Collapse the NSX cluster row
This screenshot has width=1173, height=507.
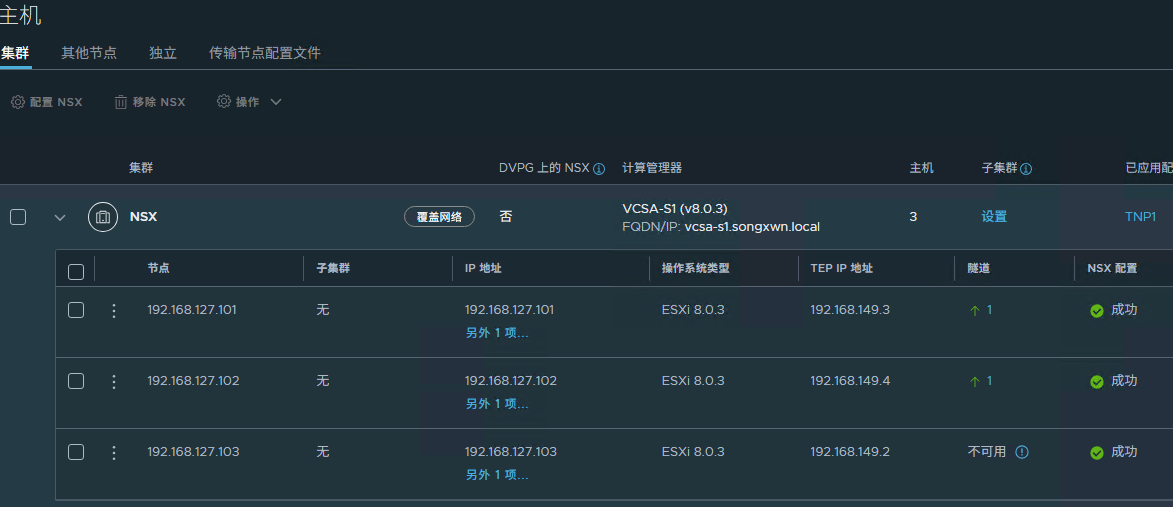point(60,218)
